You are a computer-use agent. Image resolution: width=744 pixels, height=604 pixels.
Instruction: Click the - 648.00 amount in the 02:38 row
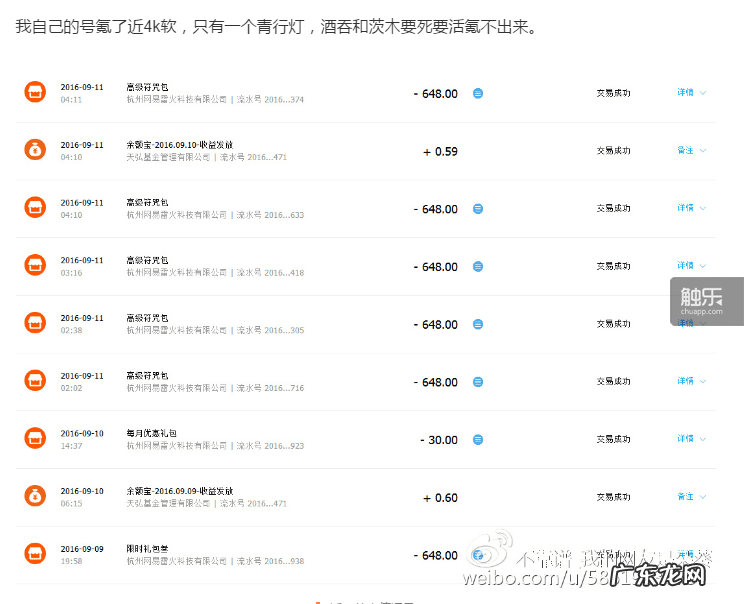[x=436, y=325]
